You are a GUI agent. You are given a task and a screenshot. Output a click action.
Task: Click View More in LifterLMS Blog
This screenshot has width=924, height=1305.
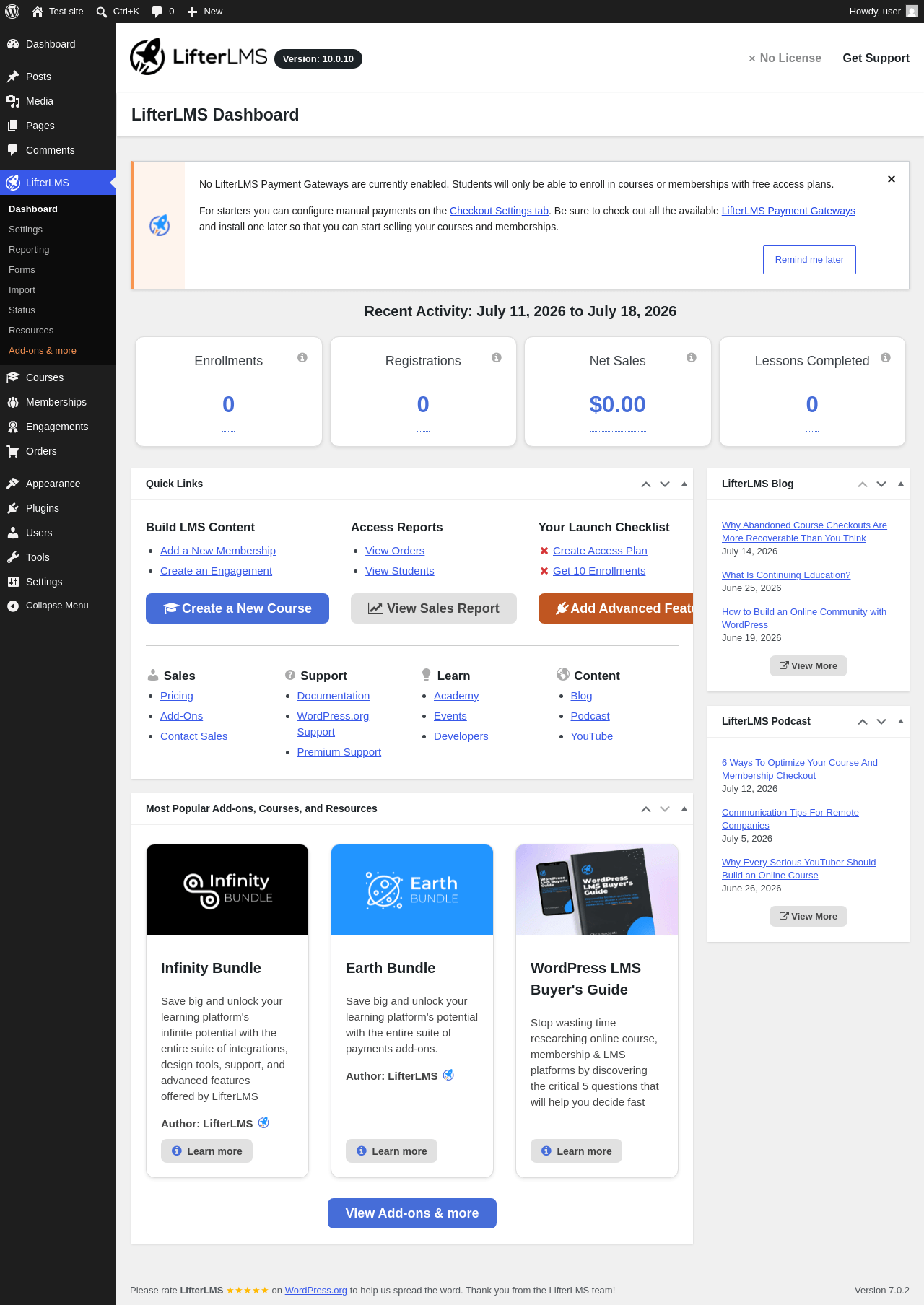pos(808,666)
